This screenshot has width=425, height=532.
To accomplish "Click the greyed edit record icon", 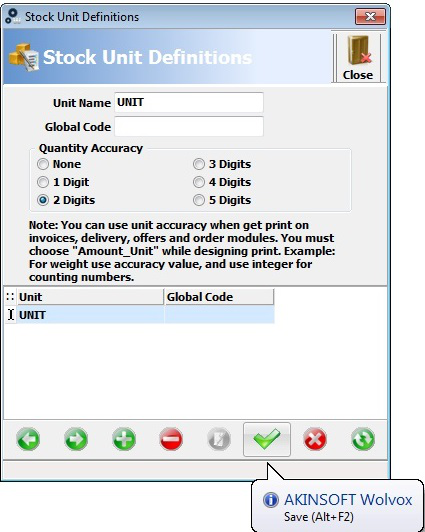I will coord(219,439).
